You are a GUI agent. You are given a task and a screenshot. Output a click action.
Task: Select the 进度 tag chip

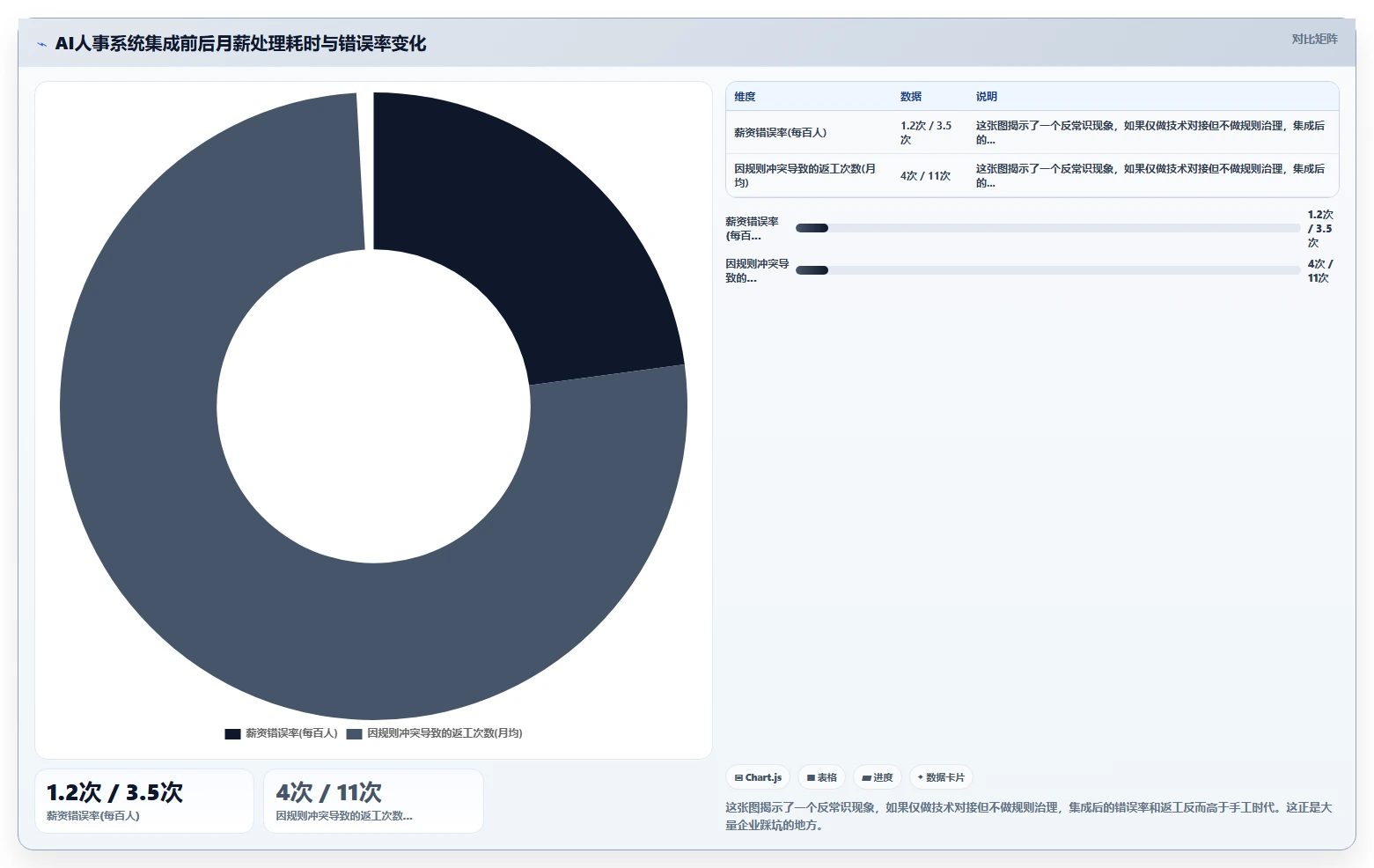click(x=878, y=777)
